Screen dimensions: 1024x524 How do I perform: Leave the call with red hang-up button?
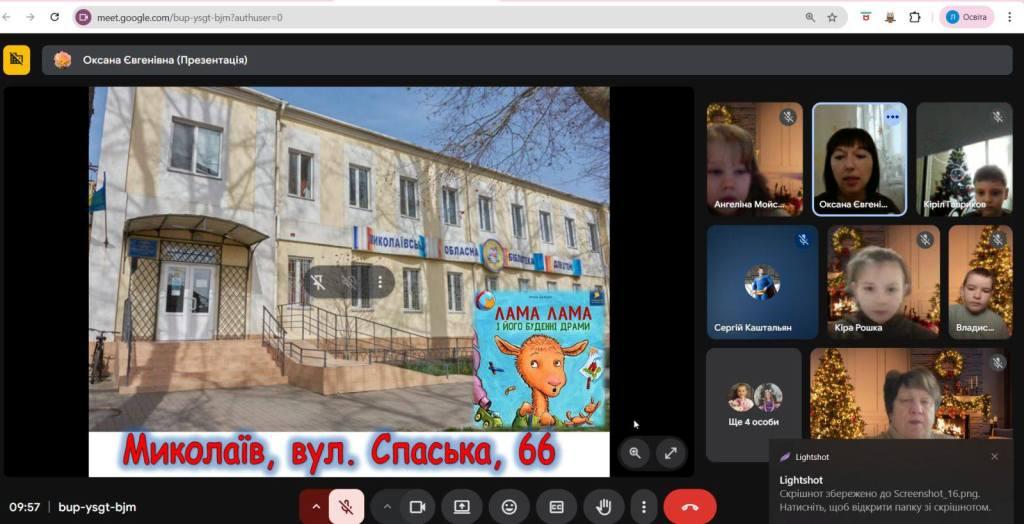(690, 507)
